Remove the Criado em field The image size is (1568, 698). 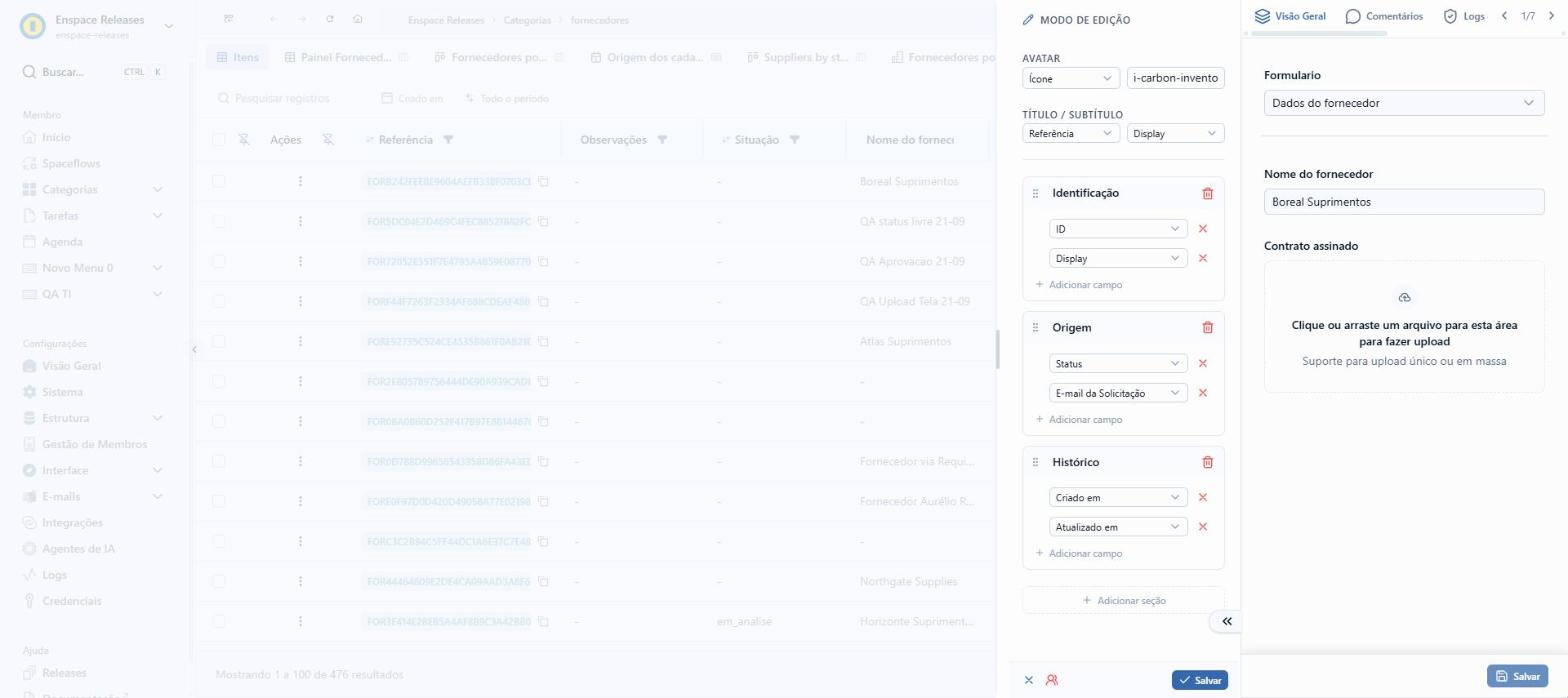click(x=1203, y=497)
